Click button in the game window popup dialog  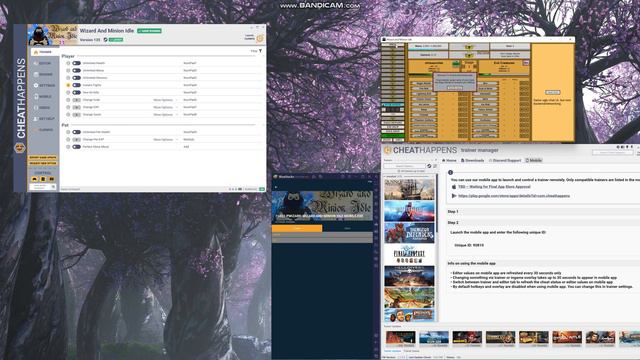click(x=454, y=87)
